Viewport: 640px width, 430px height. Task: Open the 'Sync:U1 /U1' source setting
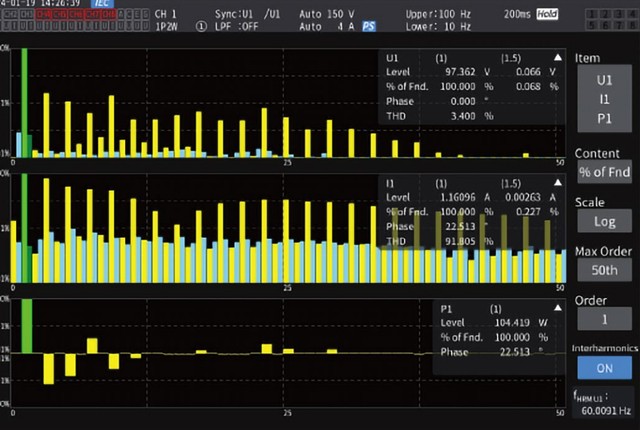247,14
